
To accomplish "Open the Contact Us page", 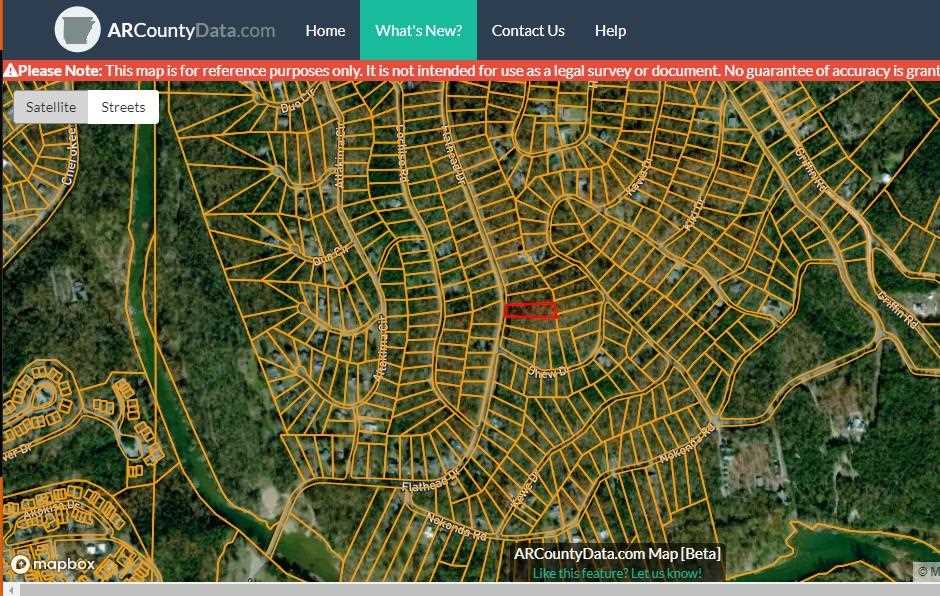I will coord(528,30).
